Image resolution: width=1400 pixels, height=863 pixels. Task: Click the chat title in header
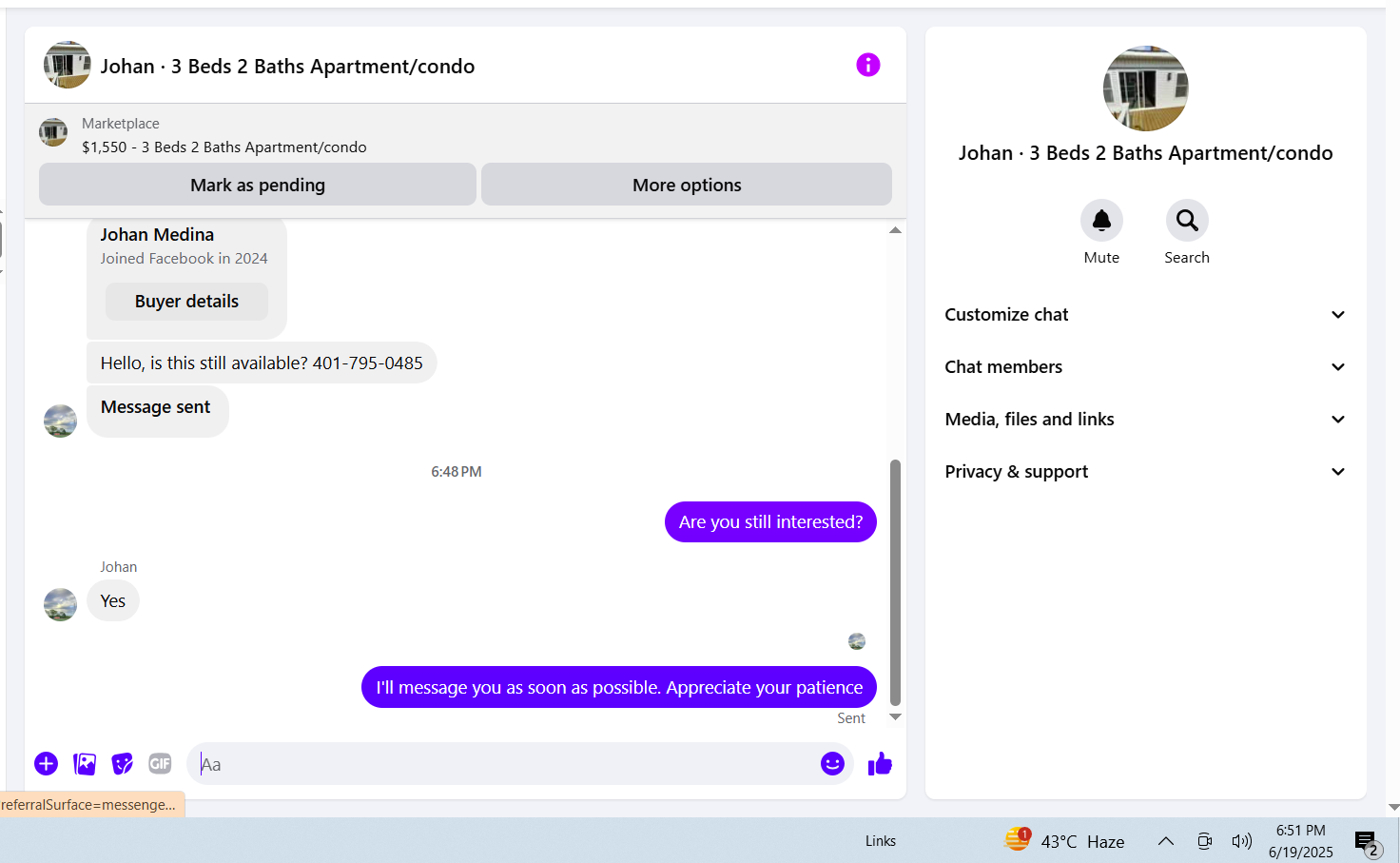[x=287, y=67]
